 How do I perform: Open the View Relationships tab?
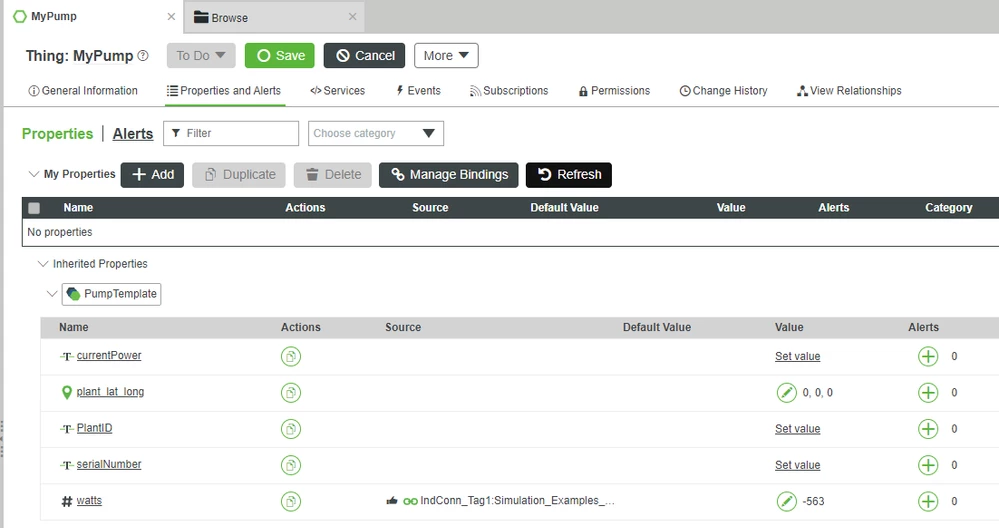pos(849,90)
